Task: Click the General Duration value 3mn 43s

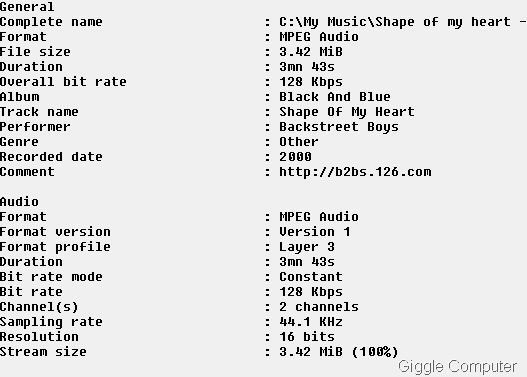Action: point(307,67)
